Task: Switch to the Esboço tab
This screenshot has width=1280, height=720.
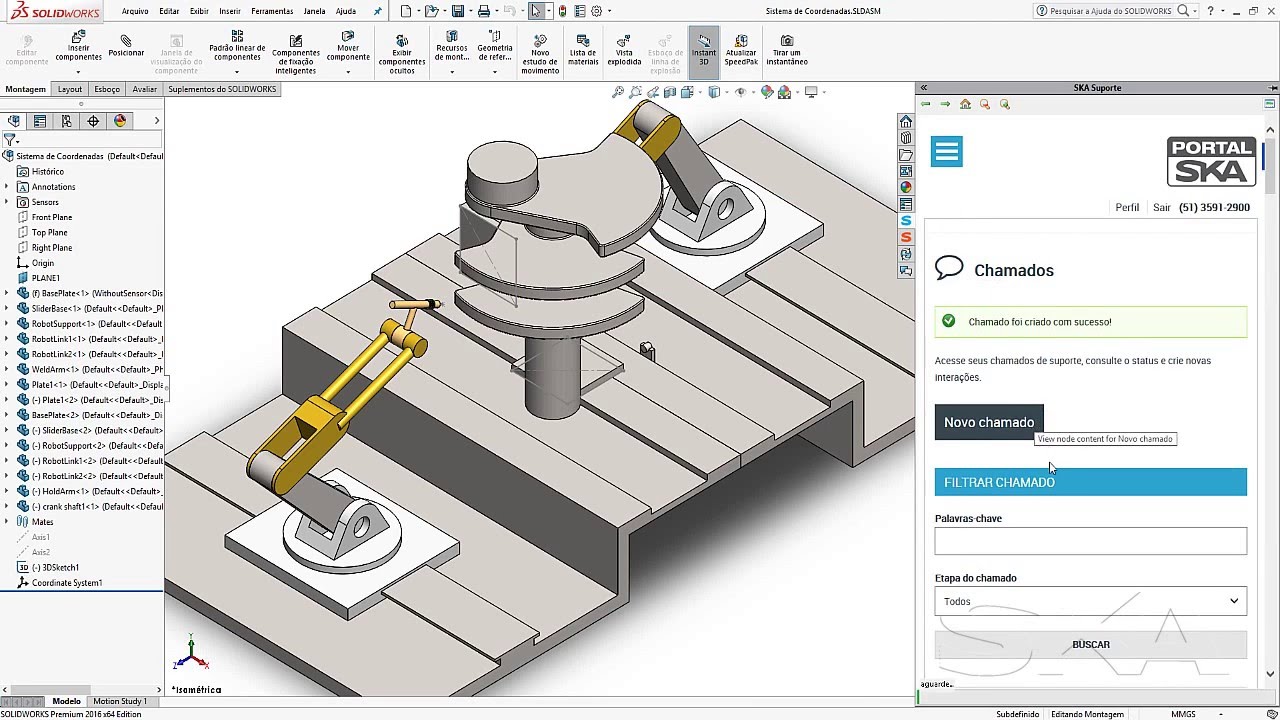Action: [107, 89]
